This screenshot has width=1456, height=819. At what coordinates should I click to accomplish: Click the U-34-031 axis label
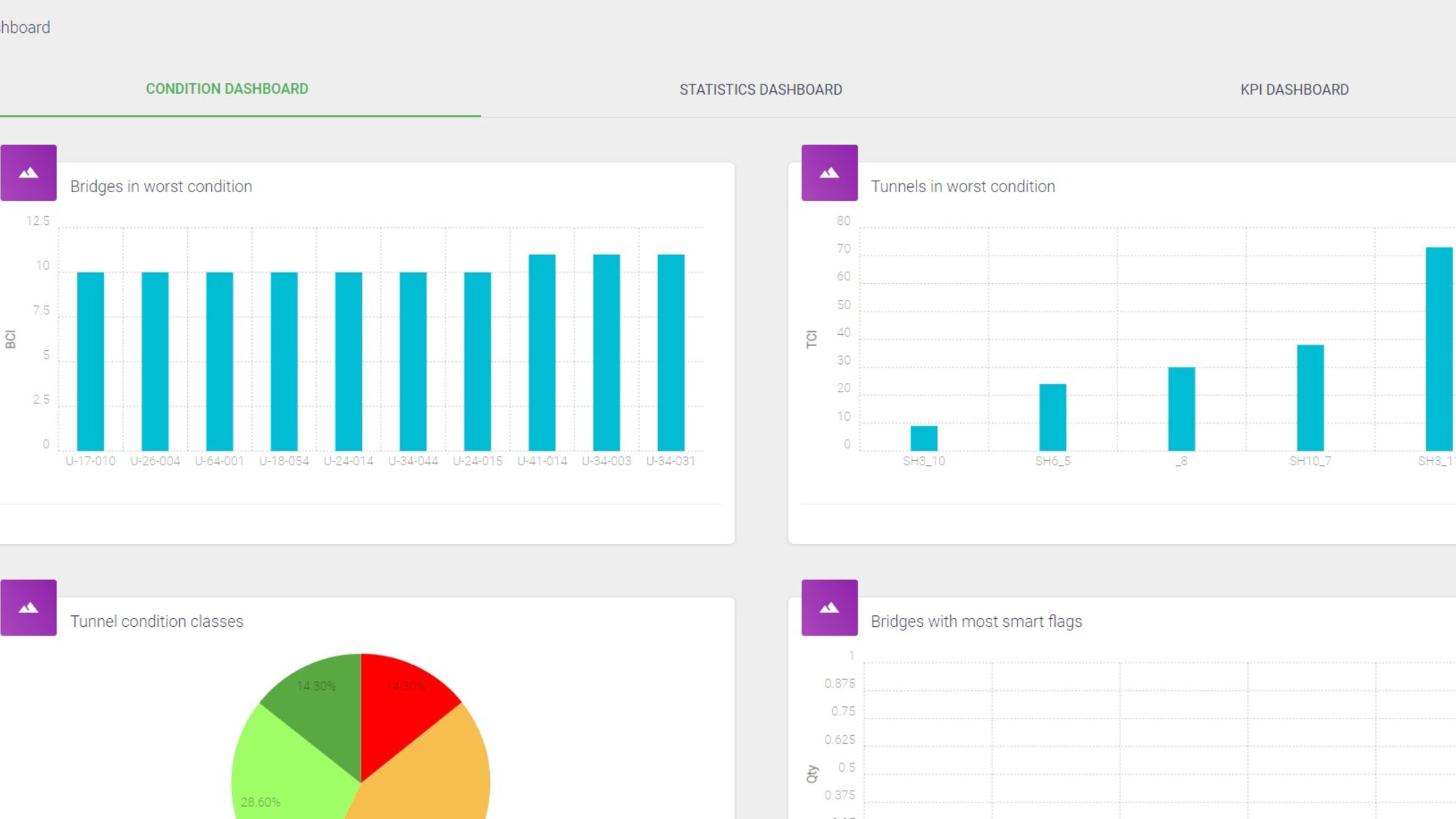coord(670,461)
